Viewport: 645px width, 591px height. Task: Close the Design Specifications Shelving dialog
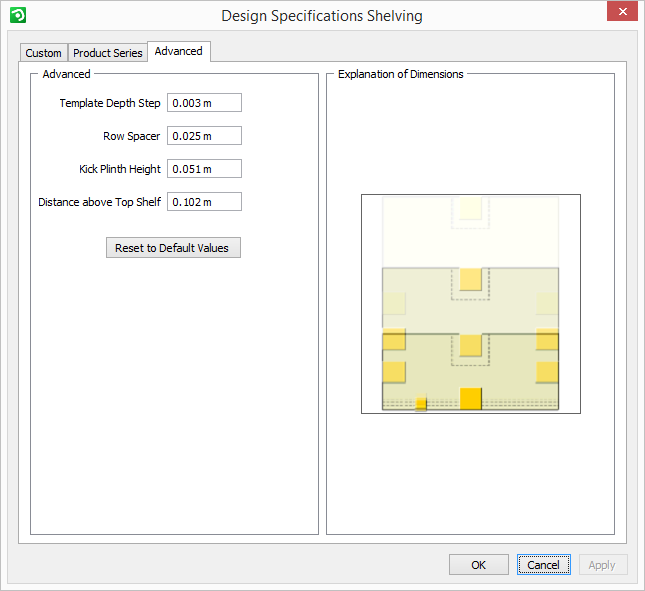[621, 13]
